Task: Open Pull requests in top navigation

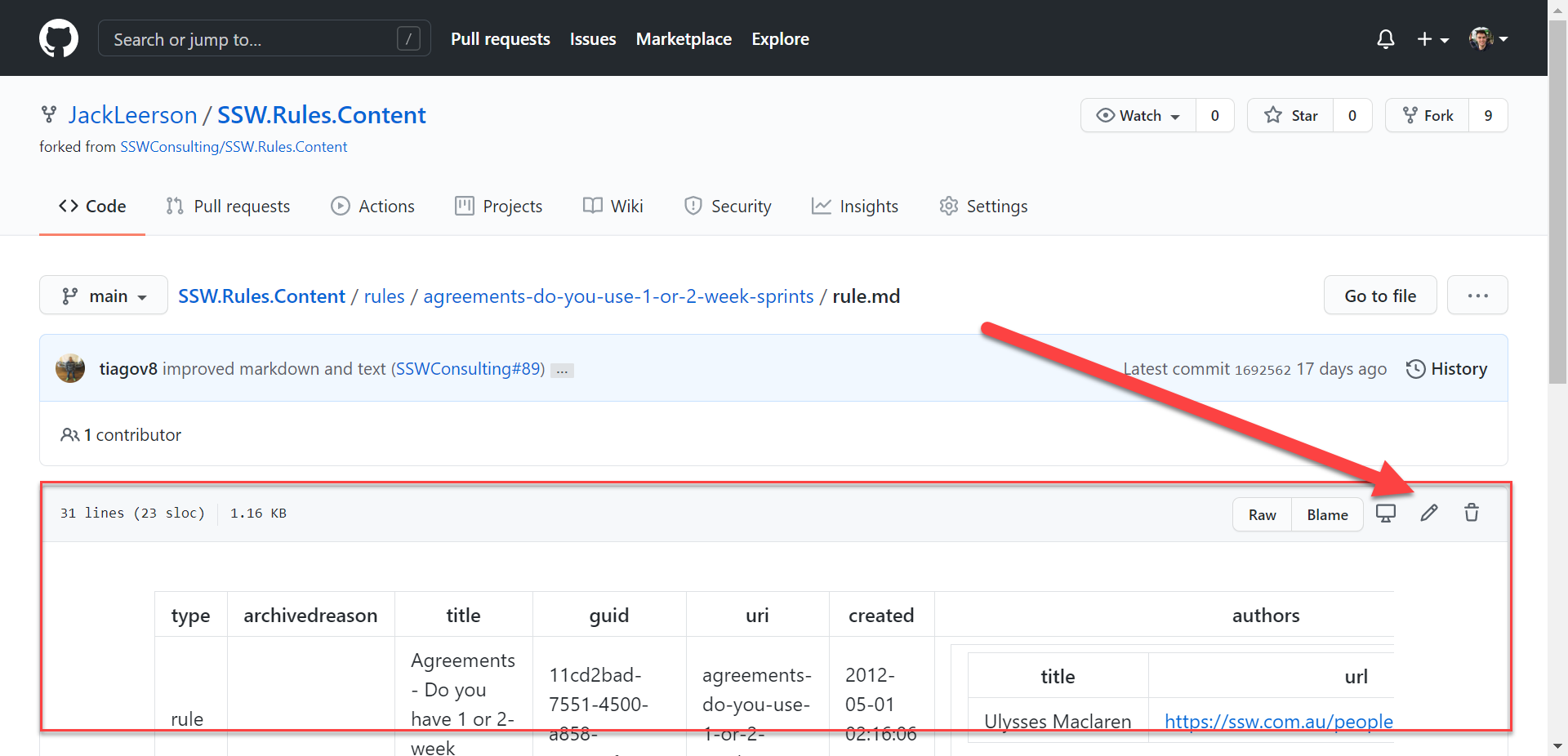Action: 501,39
